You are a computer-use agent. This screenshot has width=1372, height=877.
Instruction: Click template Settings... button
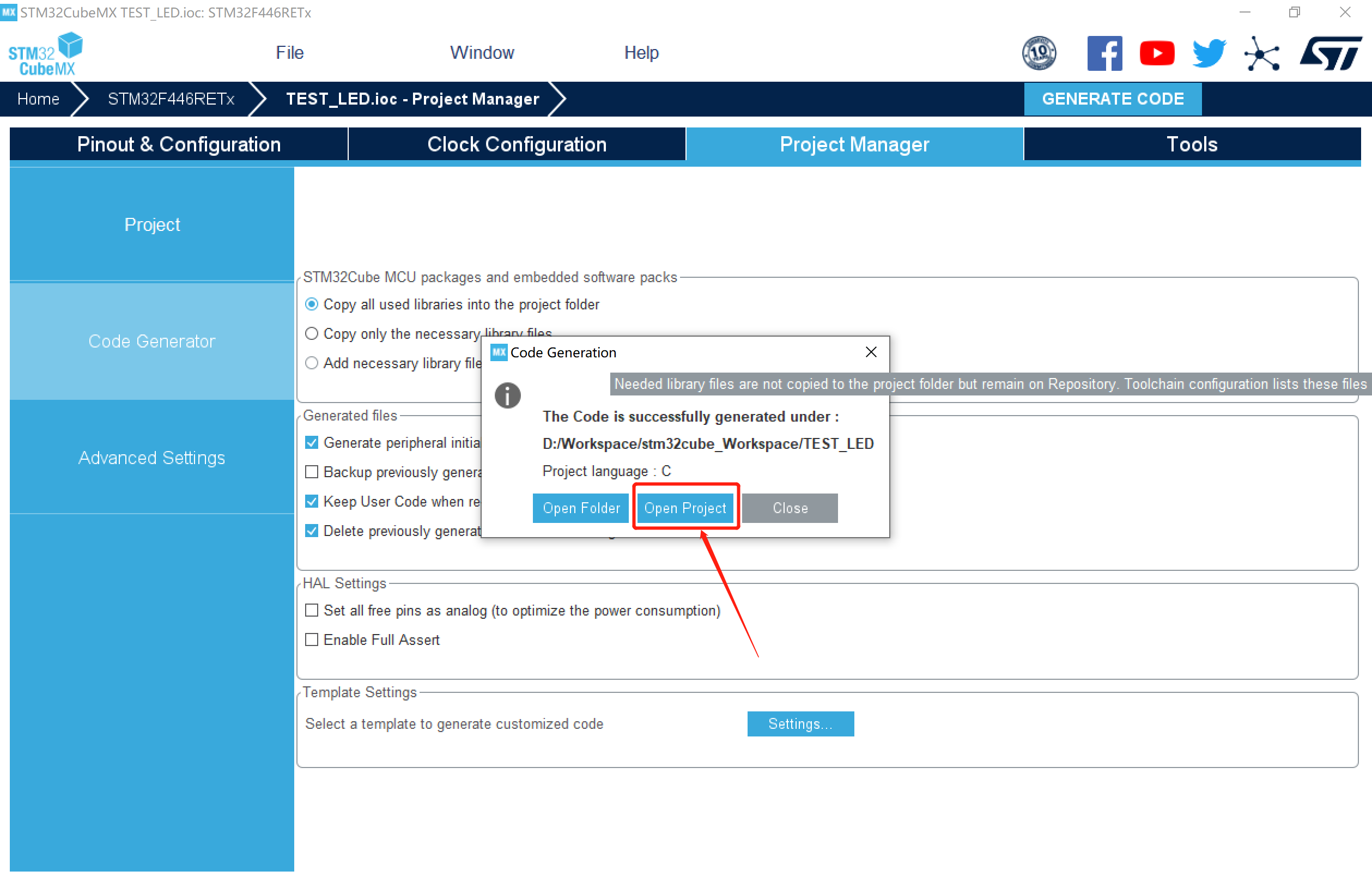[800, 724]
